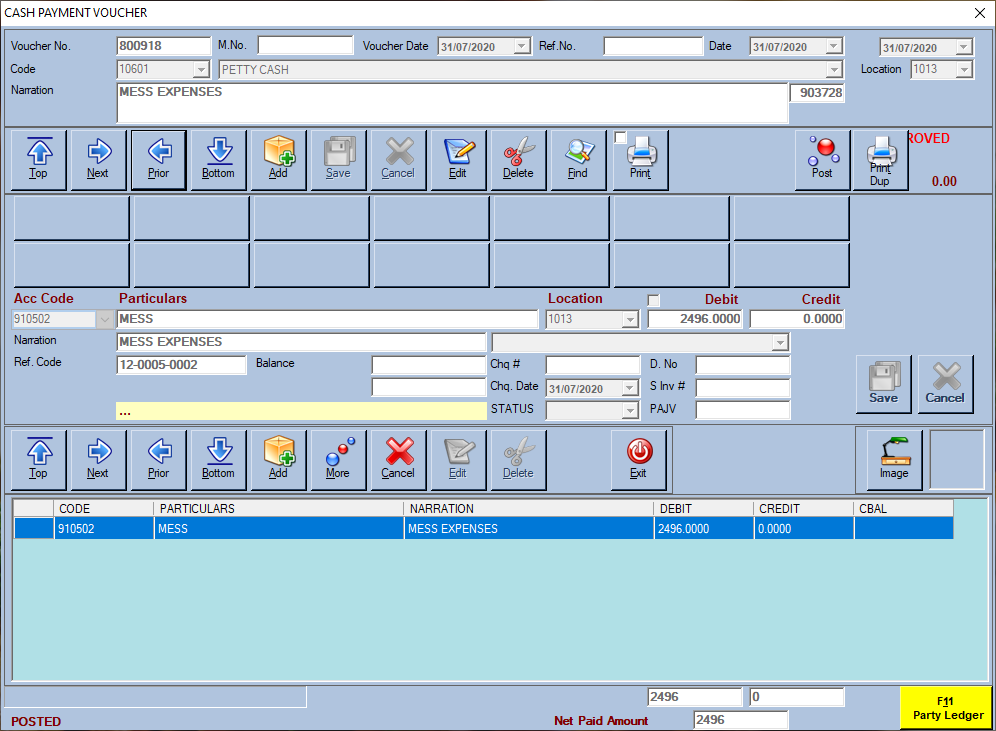Open the top-right date dropdown above Location

[964, 48]
